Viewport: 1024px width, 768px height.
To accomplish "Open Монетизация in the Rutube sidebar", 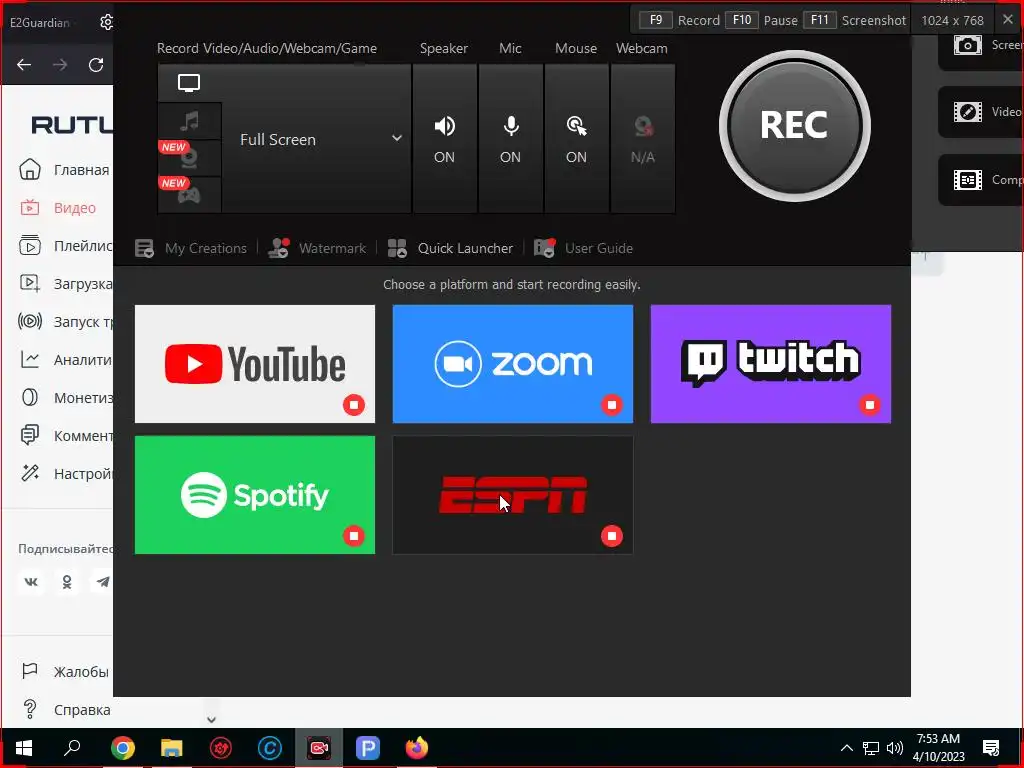I will (65, 397).
